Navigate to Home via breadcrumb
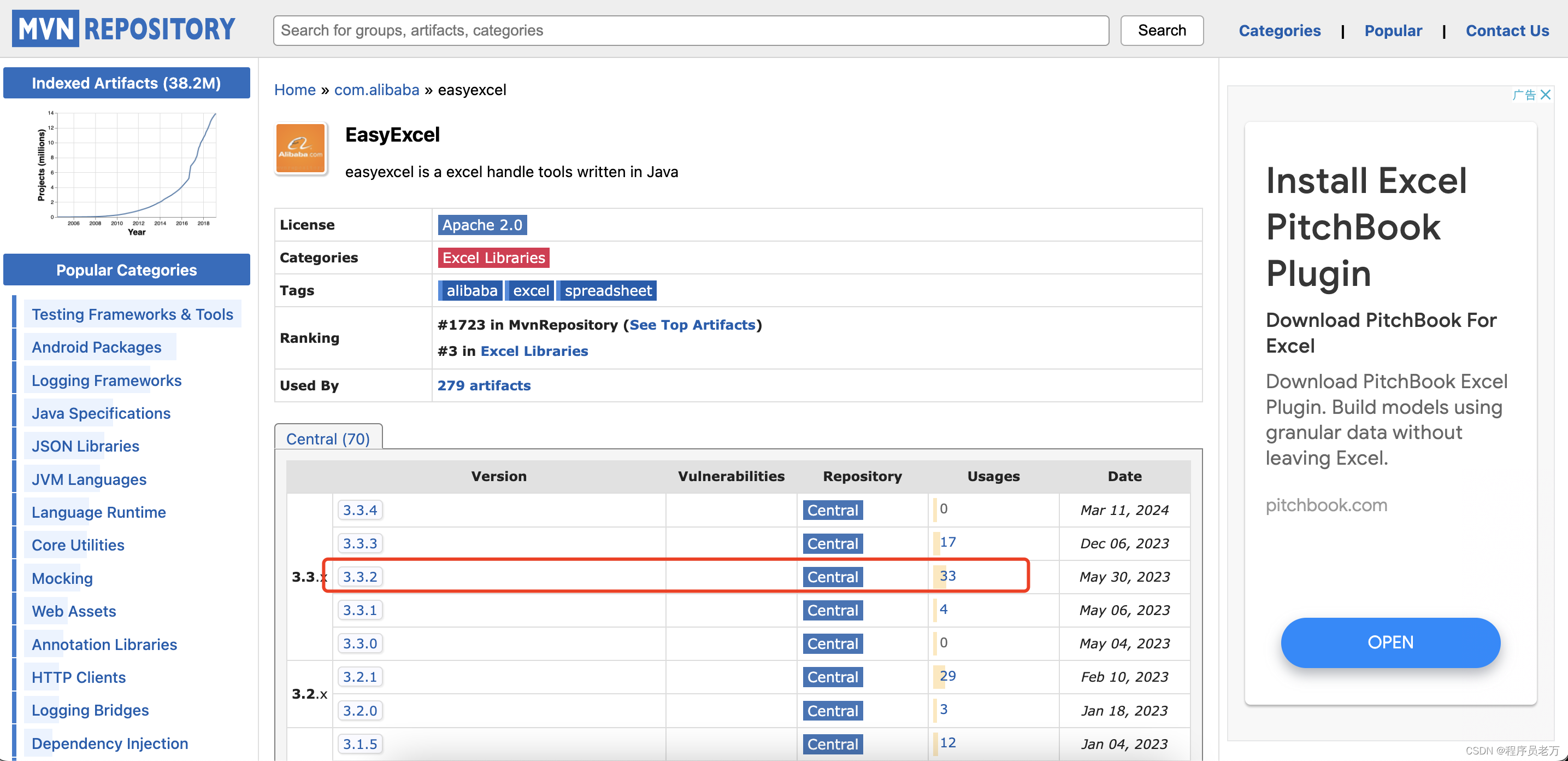Image resolution: width=1568 pixels, height=761 pixels. click(294, 90)
